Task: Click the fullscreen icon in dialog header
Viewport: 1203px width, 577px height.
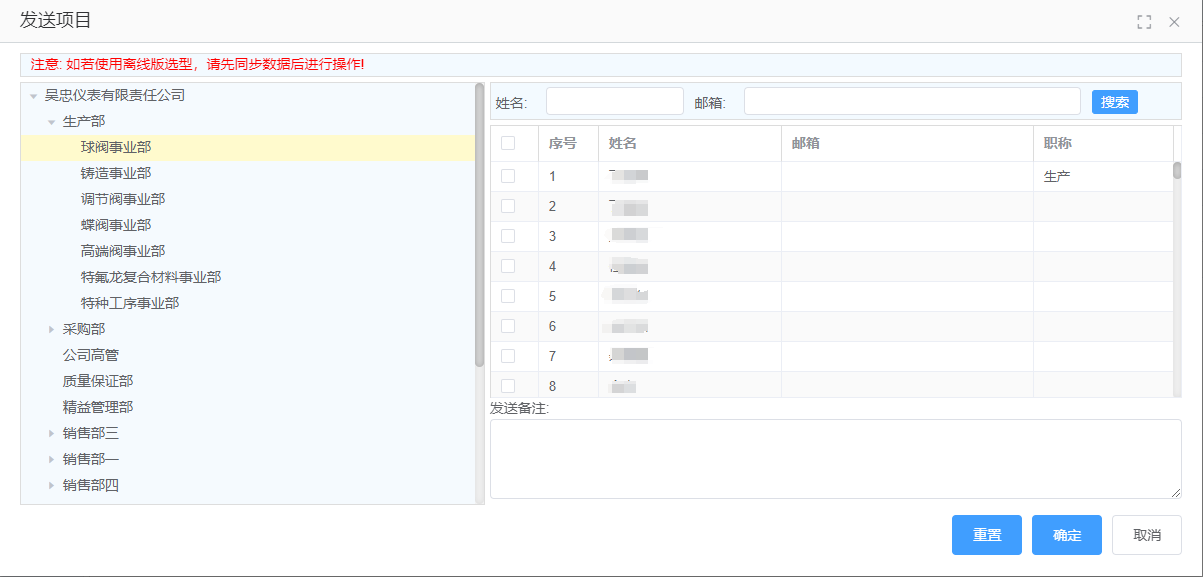Action: pos(1144,22)
